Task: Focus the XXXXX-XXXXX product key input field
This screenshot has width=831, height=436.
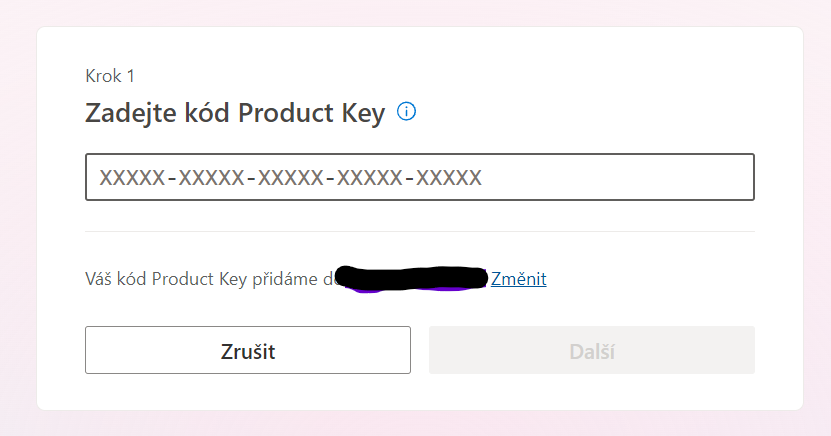Action: [420, 177]
